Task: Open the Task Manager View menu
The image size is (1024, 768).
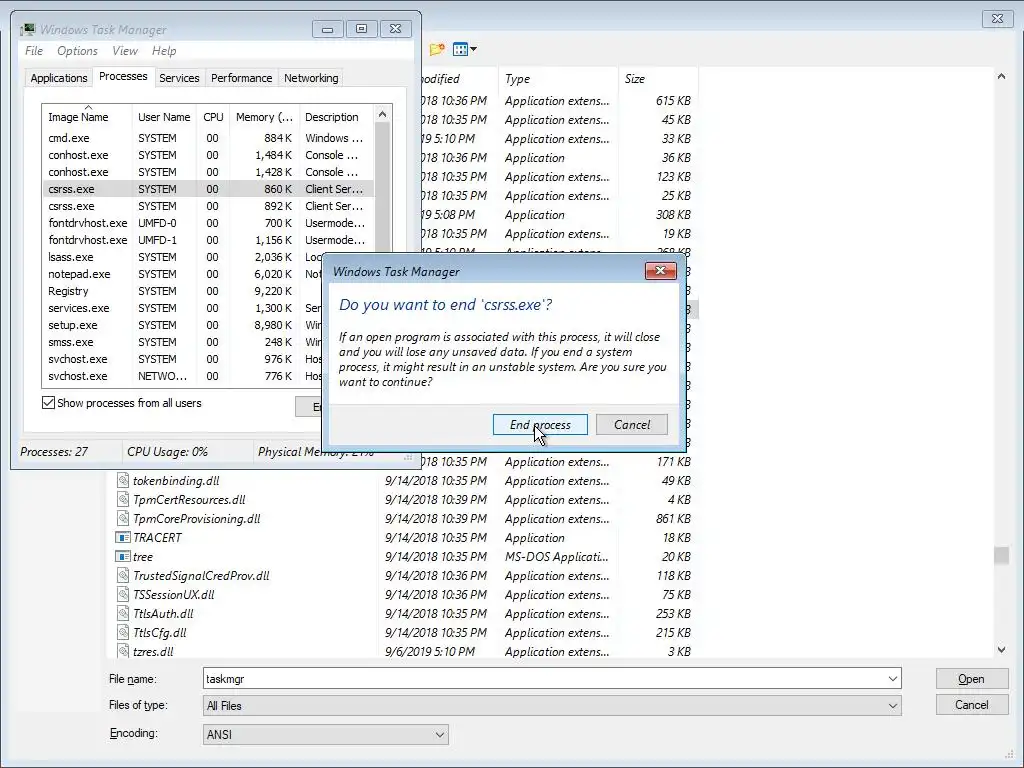Action: coord(125,51)
